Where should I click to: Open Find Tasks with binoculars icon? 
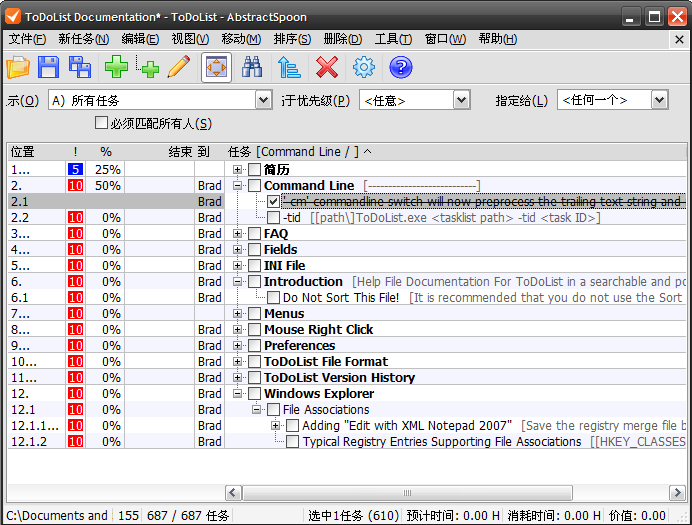252,68
